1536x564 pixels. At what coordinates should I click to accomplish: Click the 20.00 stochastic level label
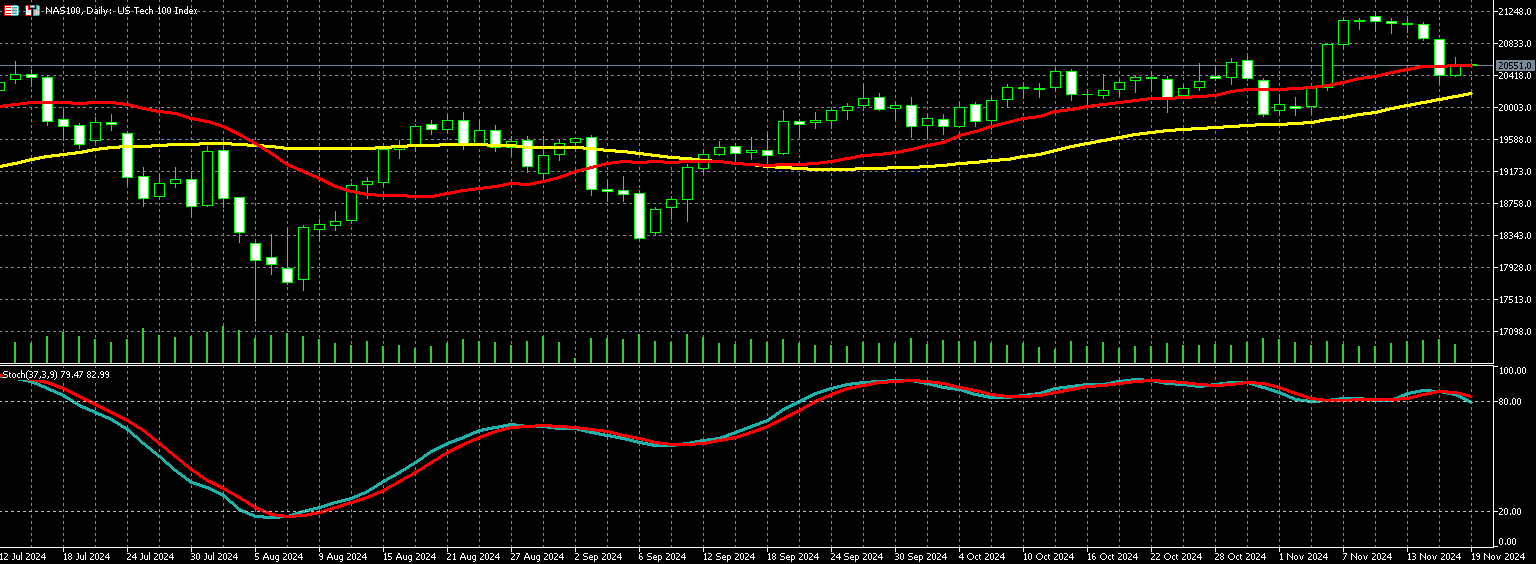[x=1509, y=512]
